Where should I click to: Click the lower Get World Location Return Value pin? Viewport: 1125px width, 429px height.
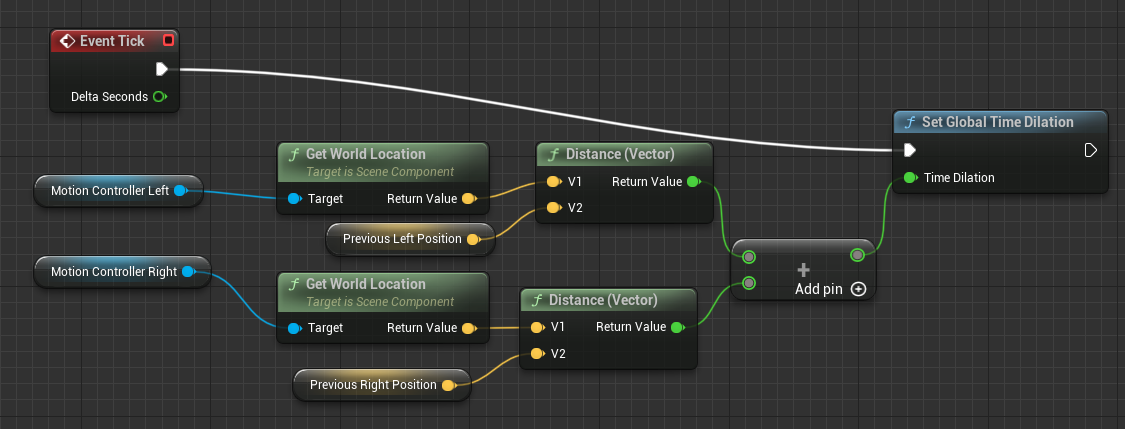(x=467, y=328)
